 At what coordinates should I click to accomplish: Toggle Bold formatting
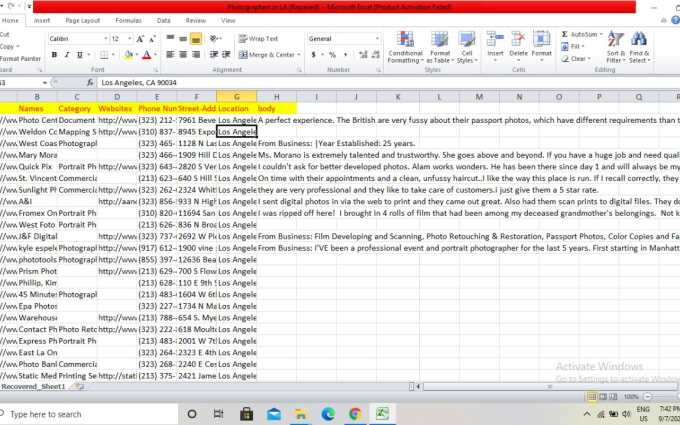tap(54, 55)
